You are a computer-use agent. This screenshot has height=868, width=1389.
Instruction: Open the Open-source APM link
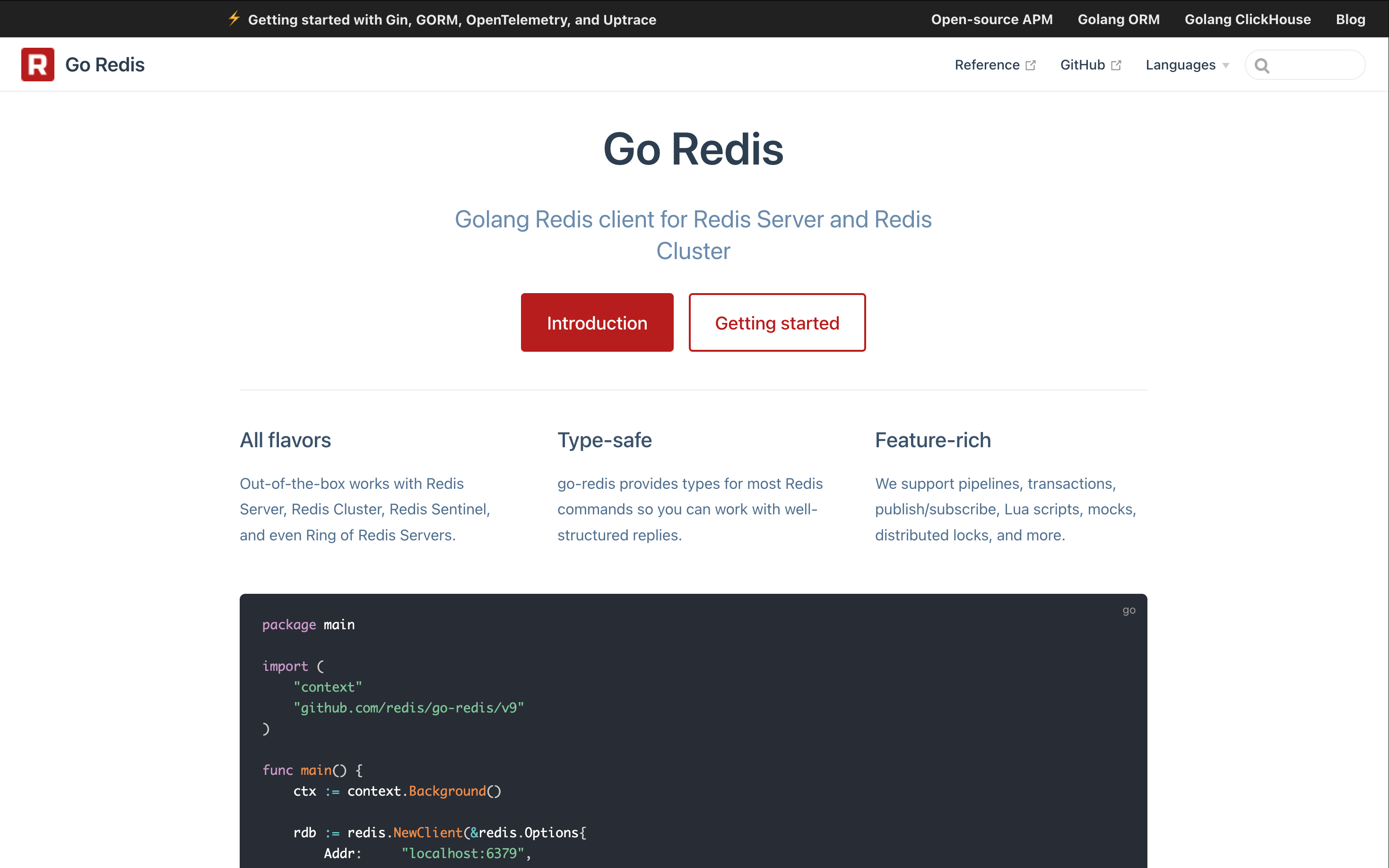tap(991, 19)
